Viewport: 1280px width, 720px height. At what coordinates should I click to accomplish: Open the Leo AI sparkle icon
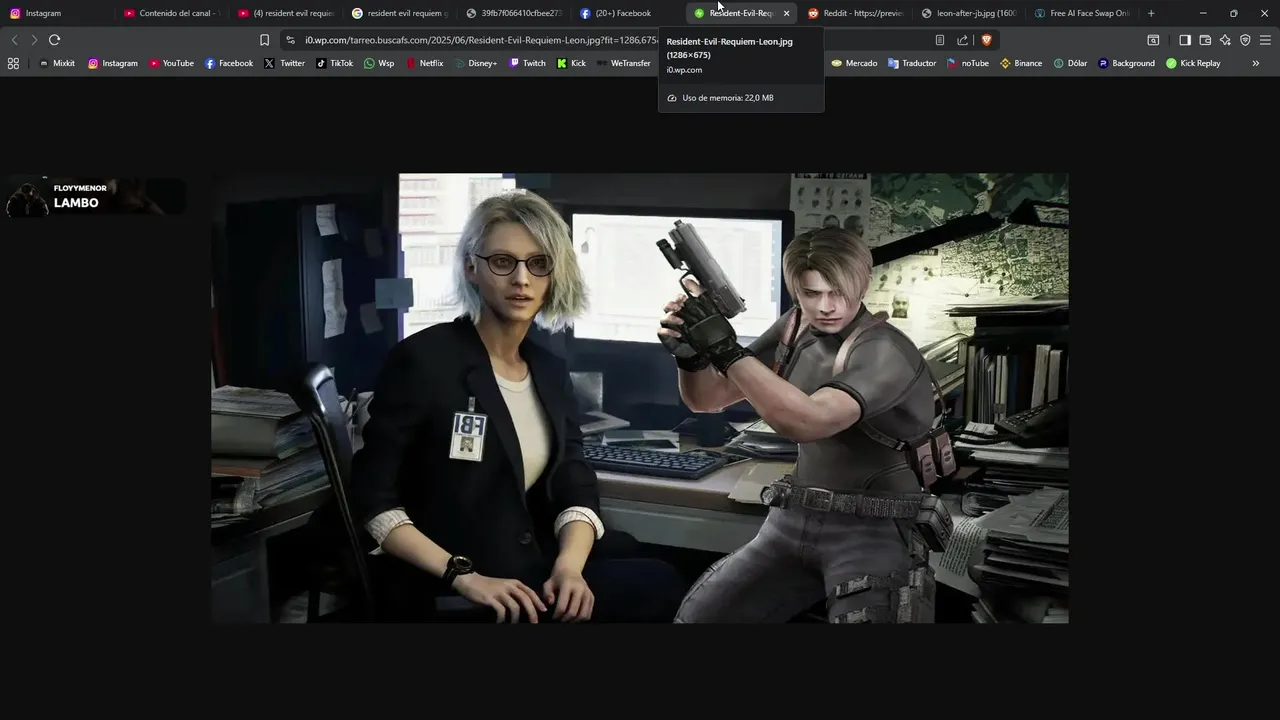click(x=1225, y=40)
